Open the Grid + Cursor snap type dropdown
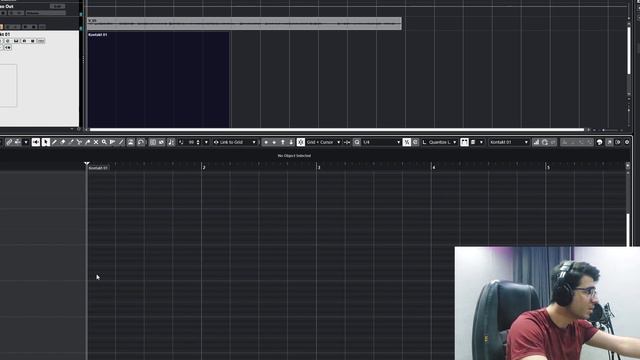 click(x=323, y=142)
